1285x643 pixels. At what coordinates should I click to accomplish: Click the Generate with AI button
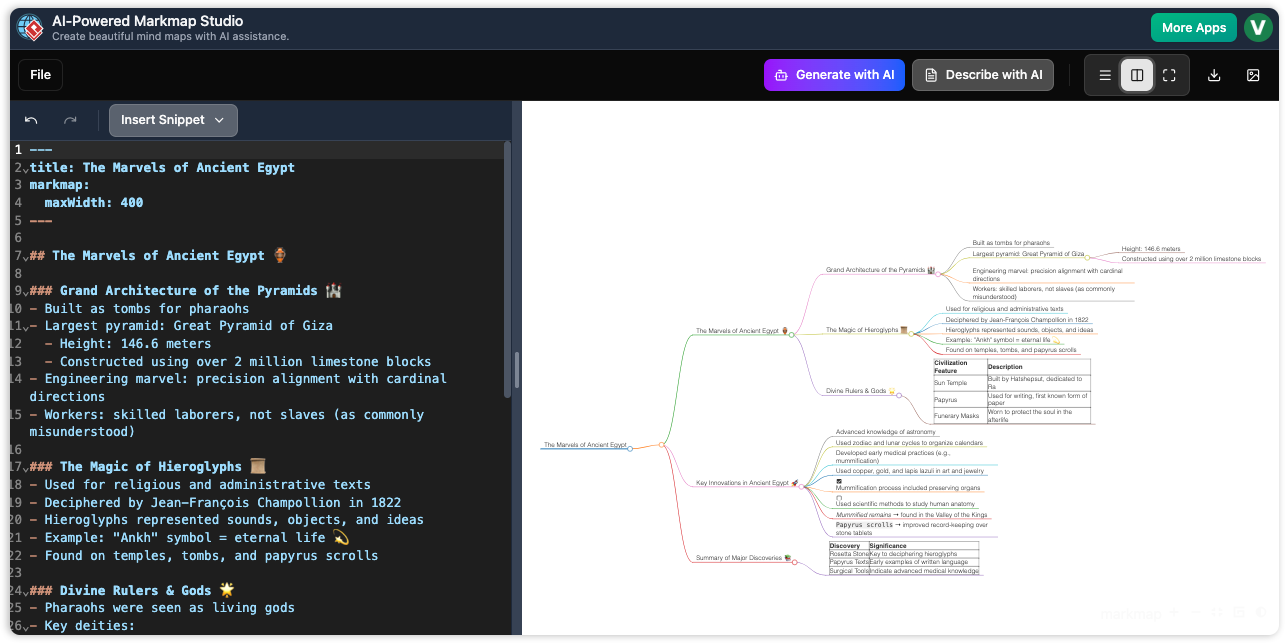pos(834,74)
